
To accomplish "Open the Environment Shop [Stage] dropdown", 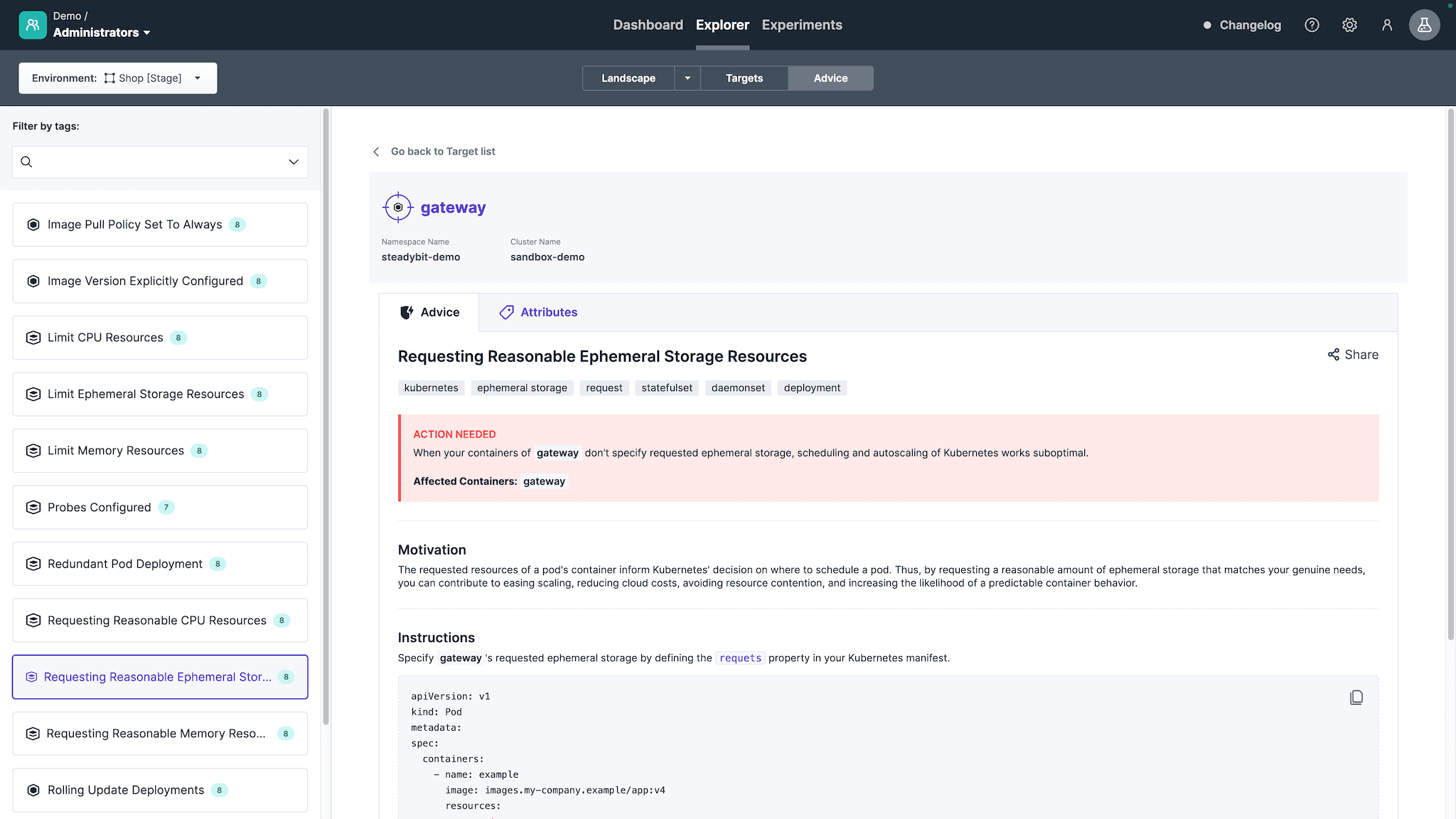I will [x=118, y=78].
